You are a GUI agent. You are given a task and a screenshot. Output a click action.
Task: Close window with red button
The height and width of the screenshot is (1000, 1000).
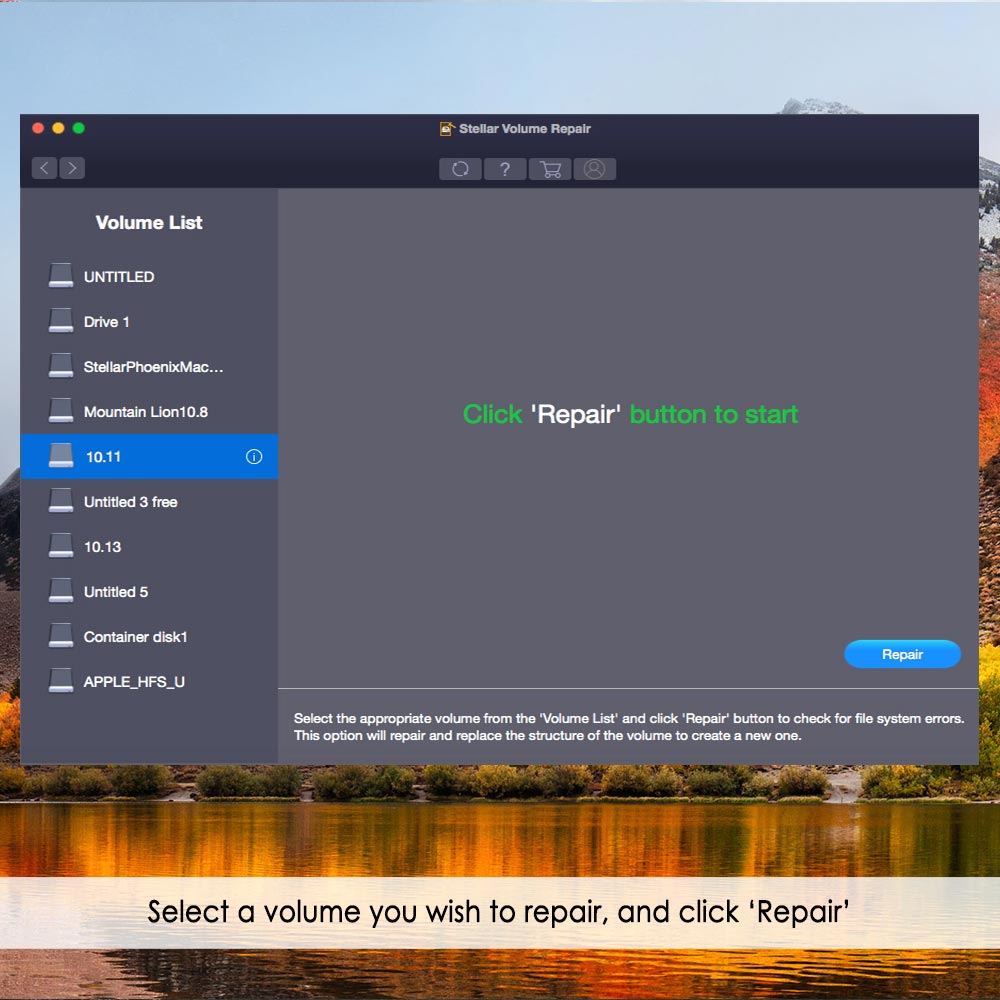[x=38, y=128]
